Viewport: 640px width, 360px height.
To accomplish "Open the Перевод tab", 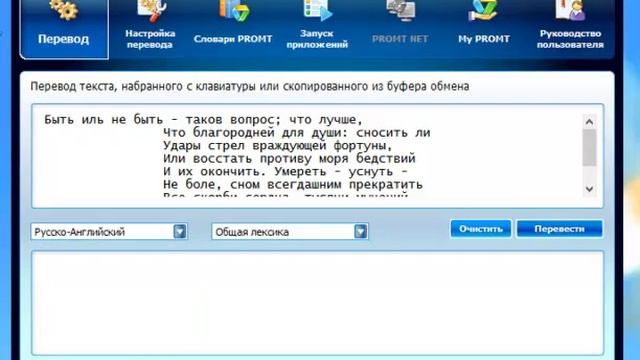I will click(x=64, y=29).
